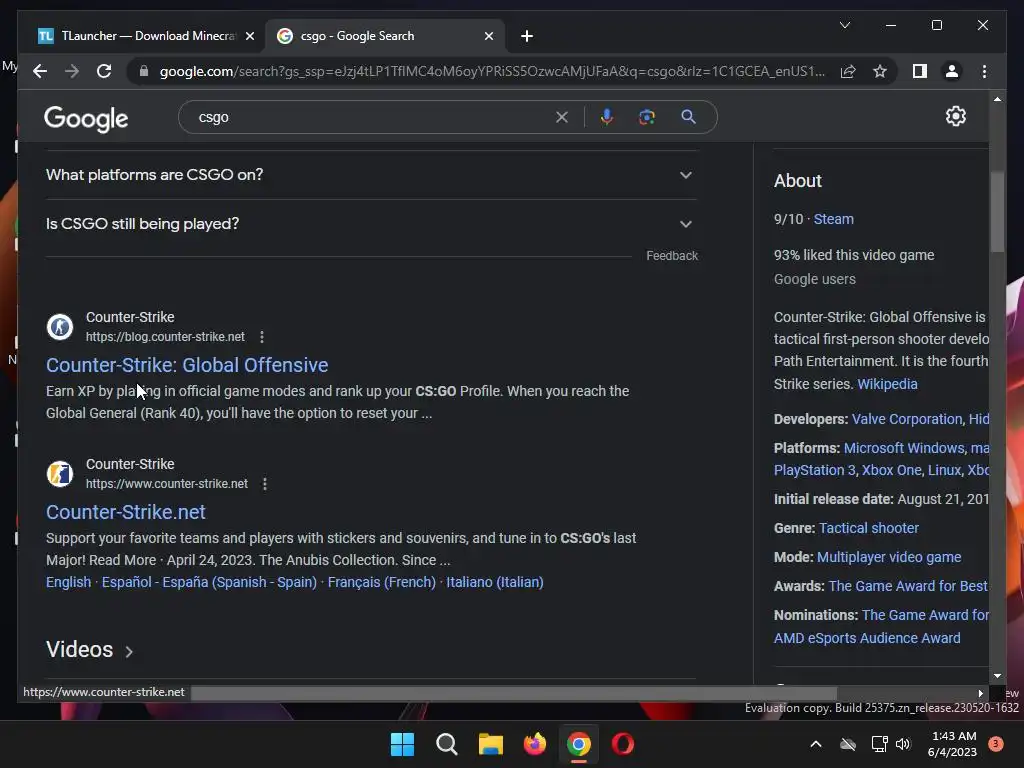1024x768 pixels.
Task: Open Français (French) sitelink
Action: 381,582
